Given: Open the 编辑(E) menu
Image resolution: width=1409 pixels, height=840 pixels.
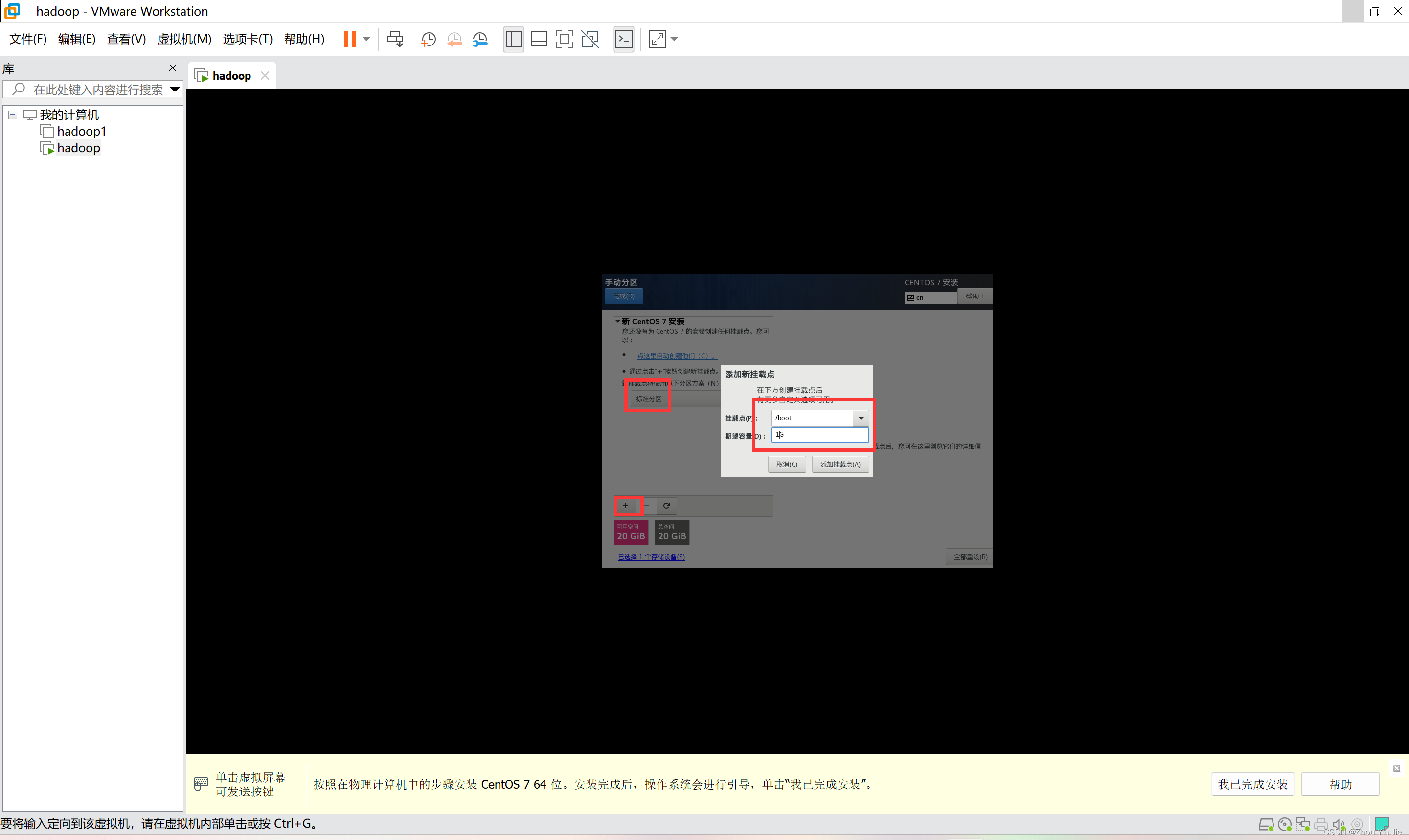Looking at the screenshot, I should [x=77, y=39].
